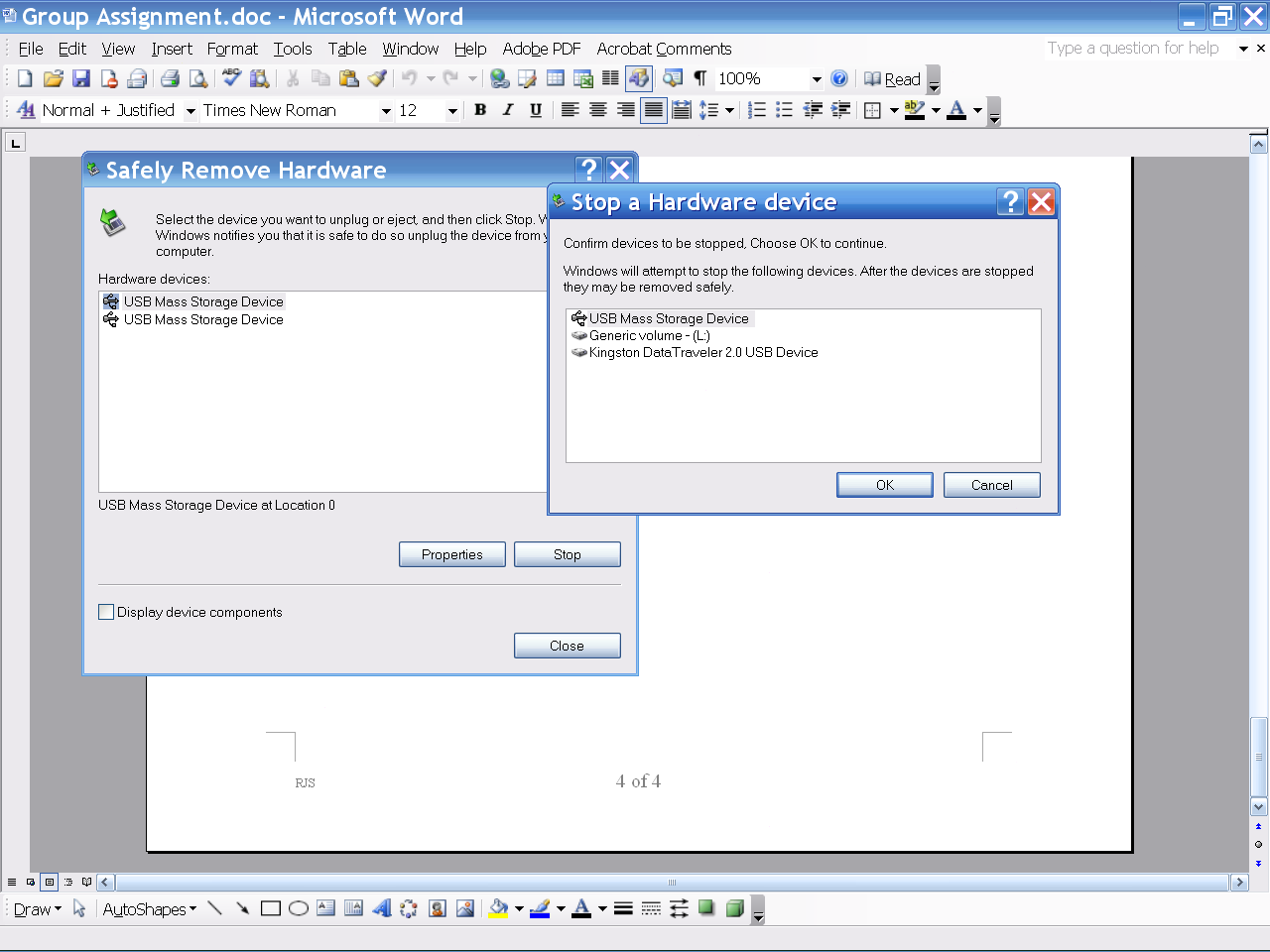Select the Arrow drawing tool

243,908
